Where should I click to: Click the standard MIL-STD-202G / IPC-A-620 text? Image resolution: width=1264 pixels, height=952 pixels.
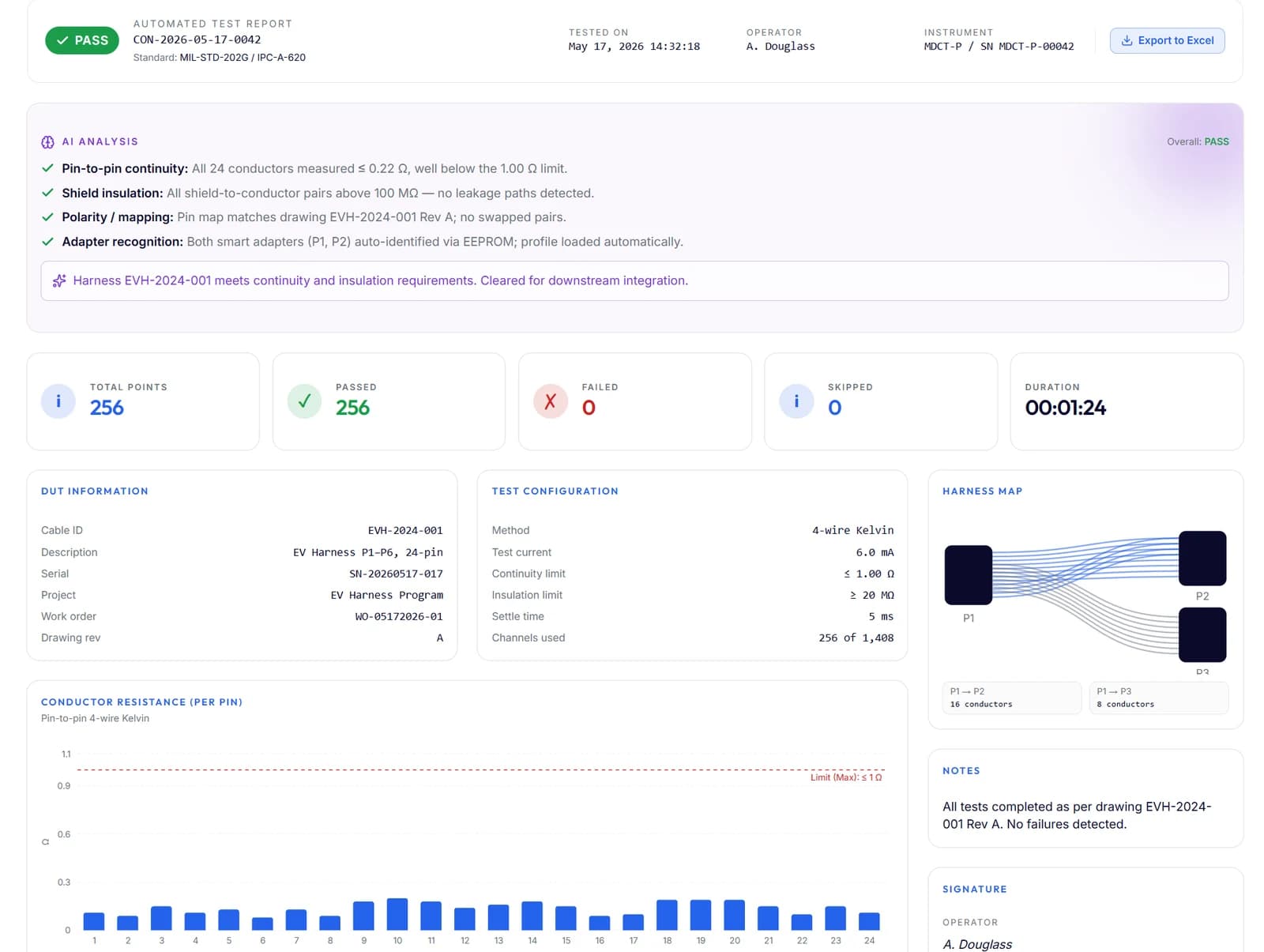[243, 58]
